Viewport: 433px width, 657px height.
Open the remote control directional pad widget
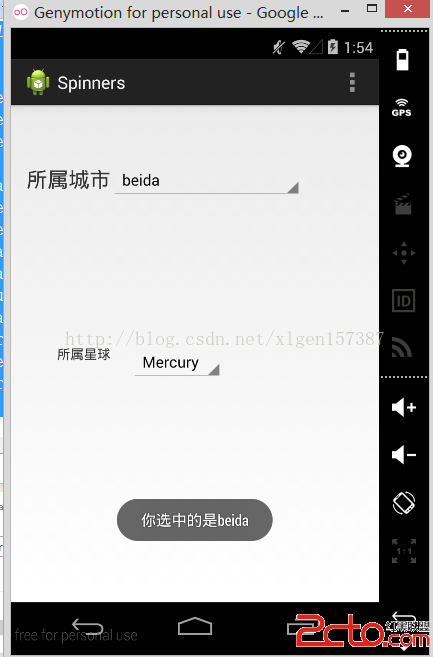(404, 253)
